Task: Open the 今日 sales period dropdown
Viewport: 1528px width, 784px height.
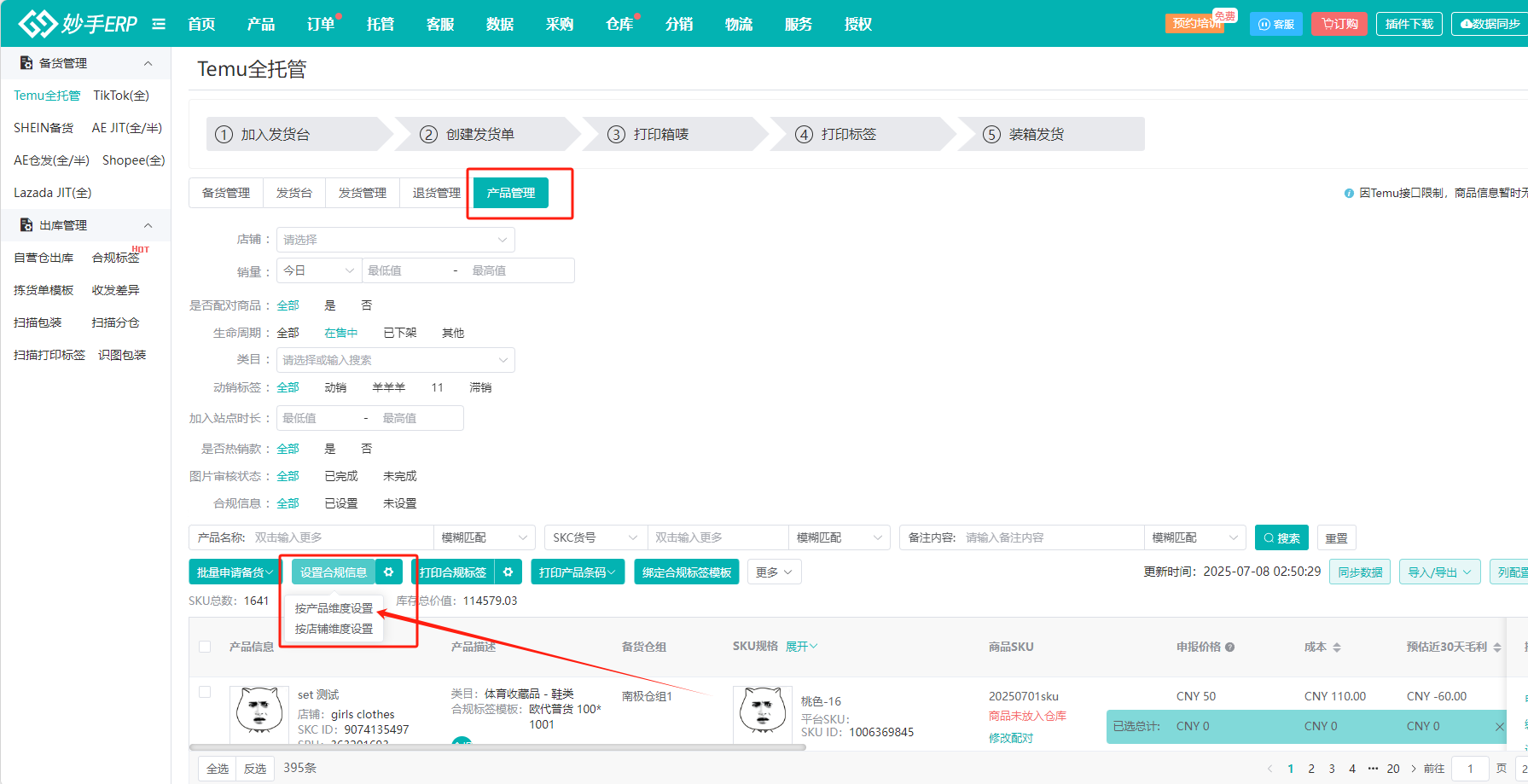Action: pyautogui.click(x=319, y=270)
